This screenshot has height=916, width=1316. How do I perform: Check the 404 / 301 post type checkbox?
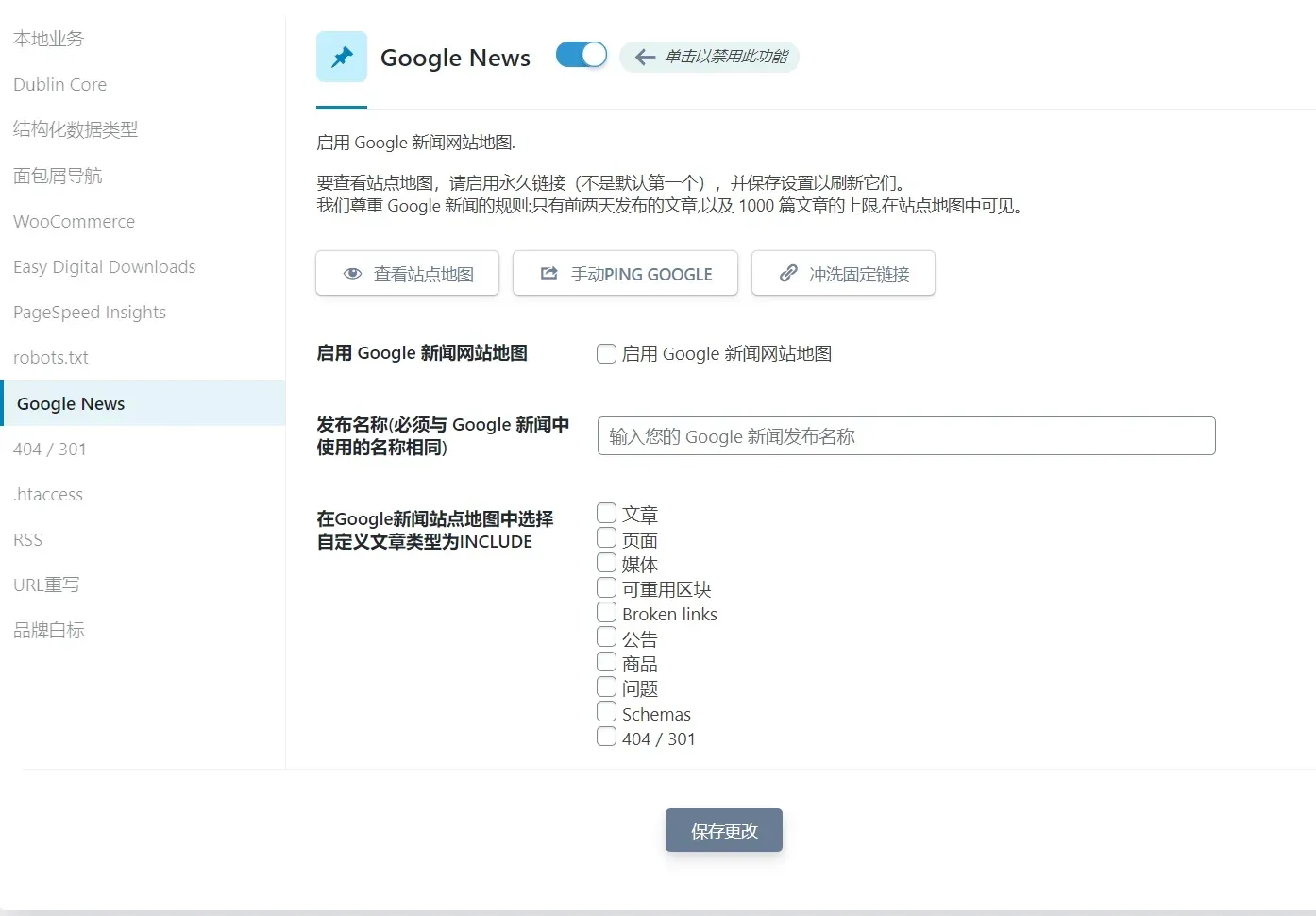(x=607, y=737)
